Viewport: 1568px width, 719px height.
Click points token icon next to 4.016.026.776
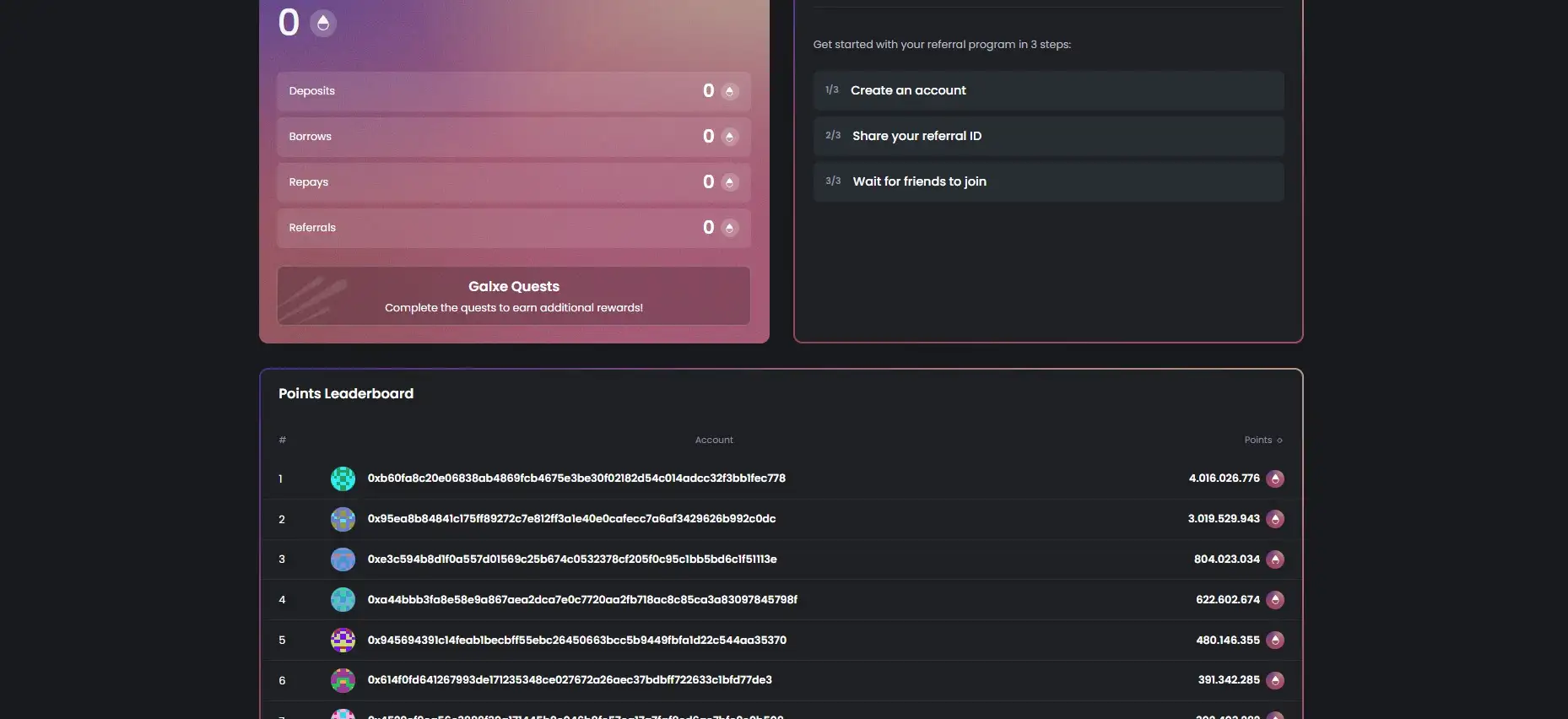tap(1275, 478)
